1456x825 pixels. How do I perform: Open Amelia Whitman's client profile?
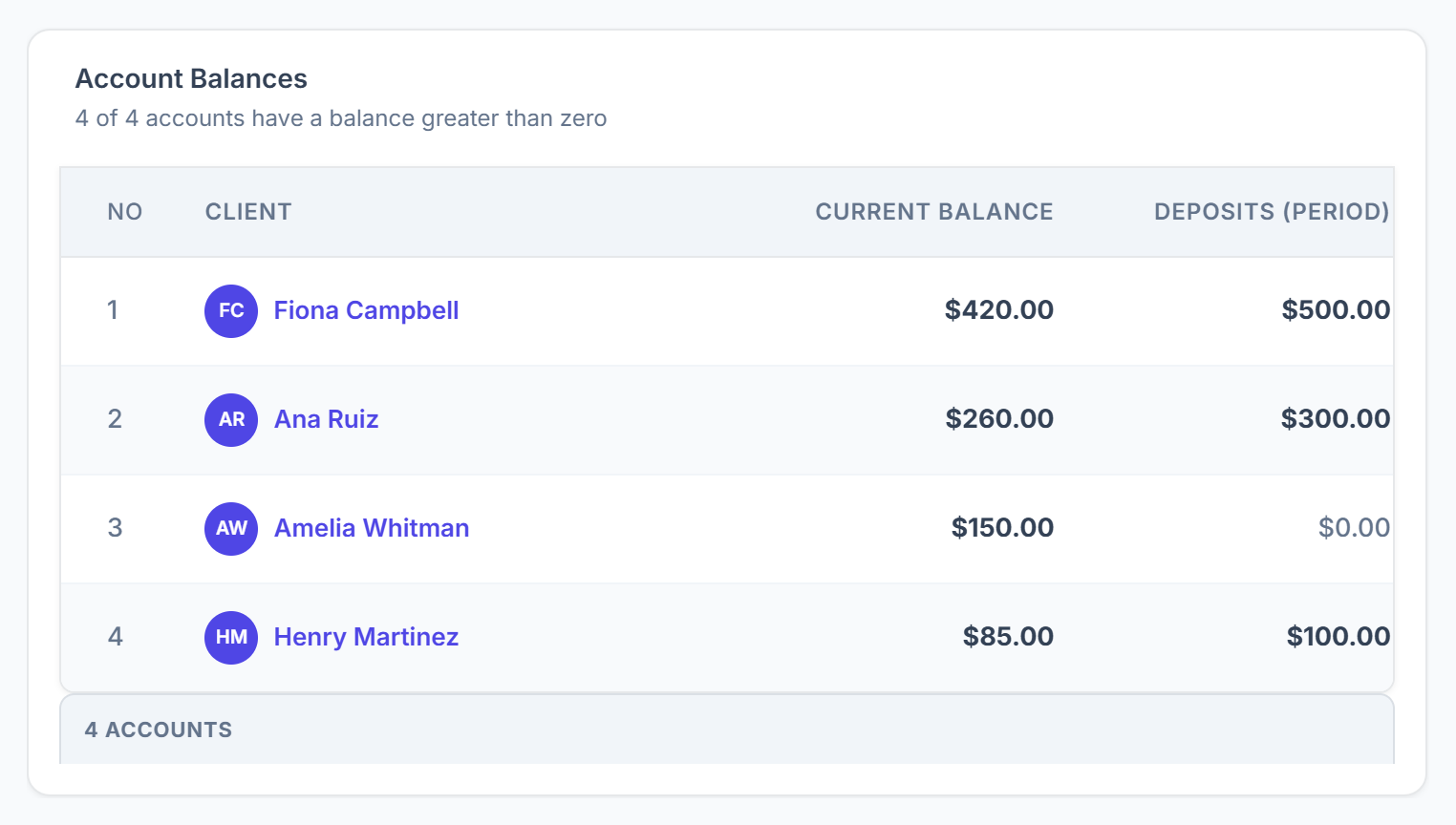click(372, 528)
